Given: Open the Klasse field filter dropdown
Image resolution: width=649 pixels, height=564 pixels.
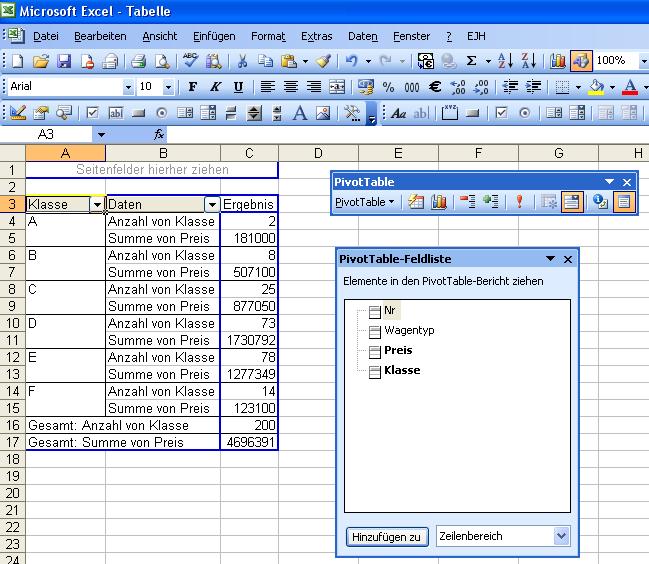Looking at the screenshot, I should [97, 205].
